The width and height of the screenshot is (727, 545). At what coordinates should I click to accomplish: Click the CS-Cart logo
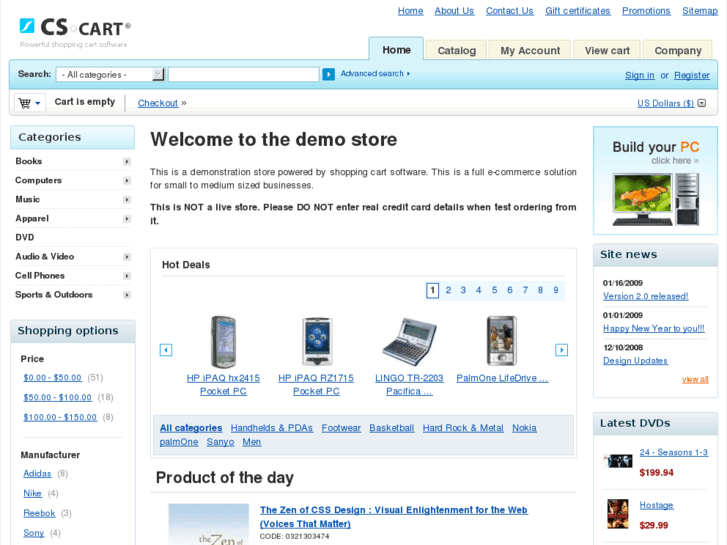75,32
